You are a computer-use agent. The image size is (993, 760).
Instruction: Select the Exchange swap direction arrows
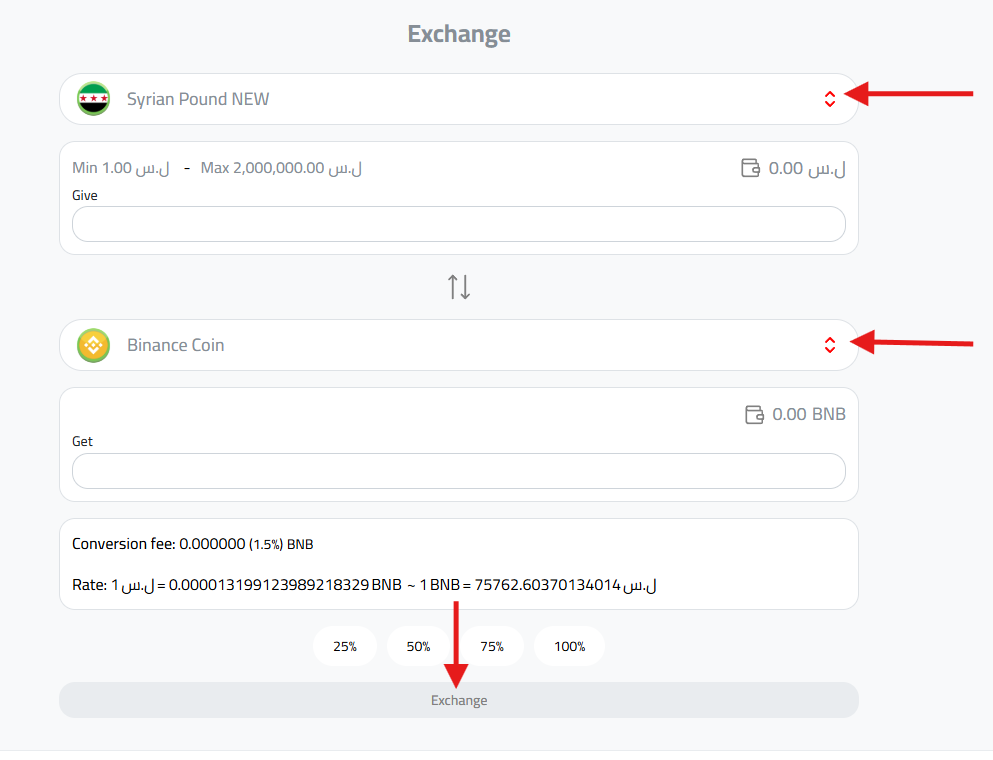[x=459, y=286]
